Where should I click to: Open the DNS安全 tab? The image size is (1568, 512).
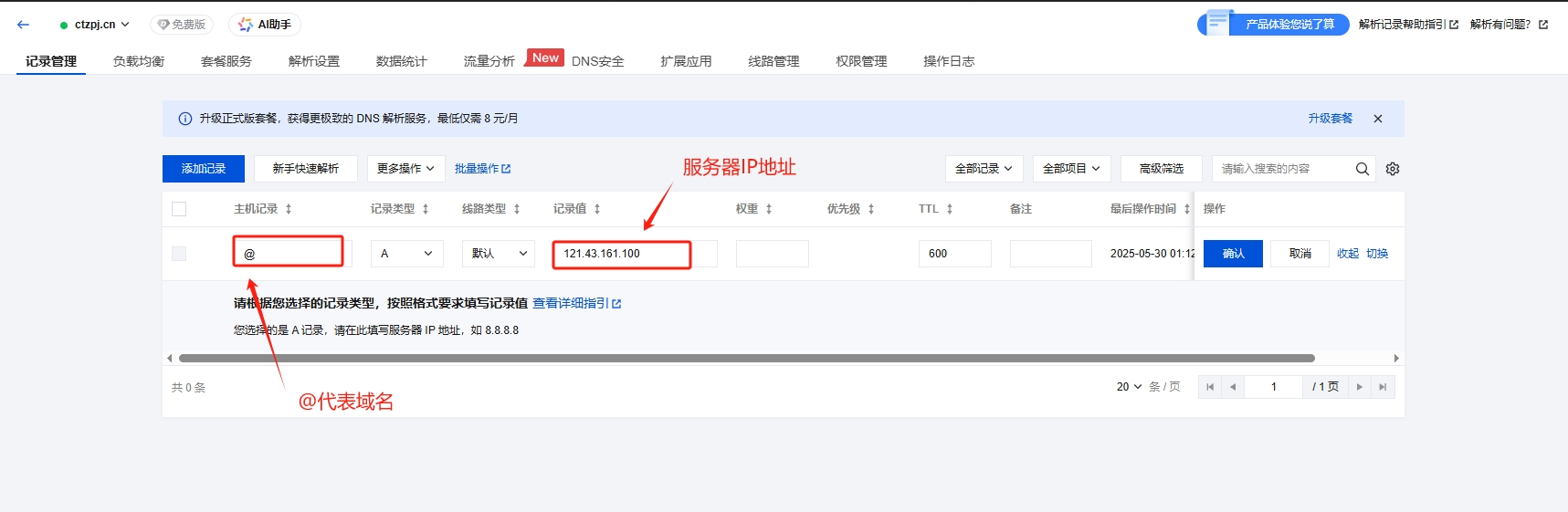tap(598, 61)
